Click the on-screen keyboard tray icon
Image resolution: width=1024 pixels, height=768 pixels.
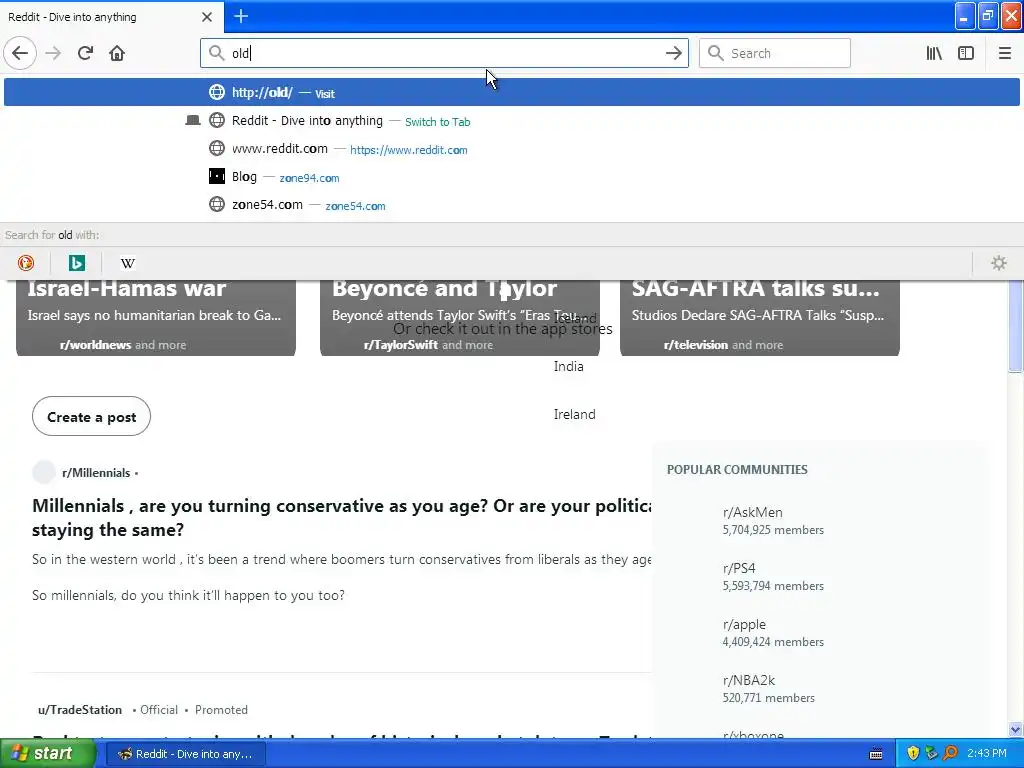(876, 754)
